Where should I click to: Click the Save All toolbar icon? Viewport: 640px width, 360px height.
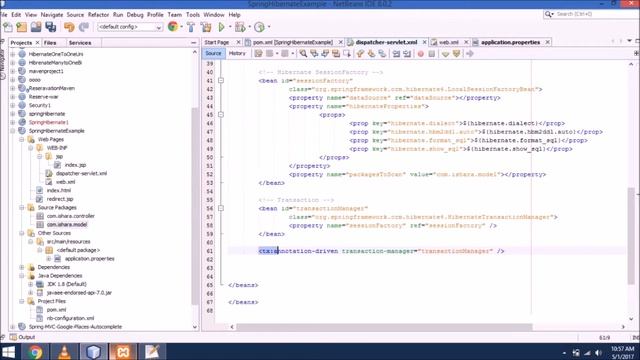tap(51, 27)
